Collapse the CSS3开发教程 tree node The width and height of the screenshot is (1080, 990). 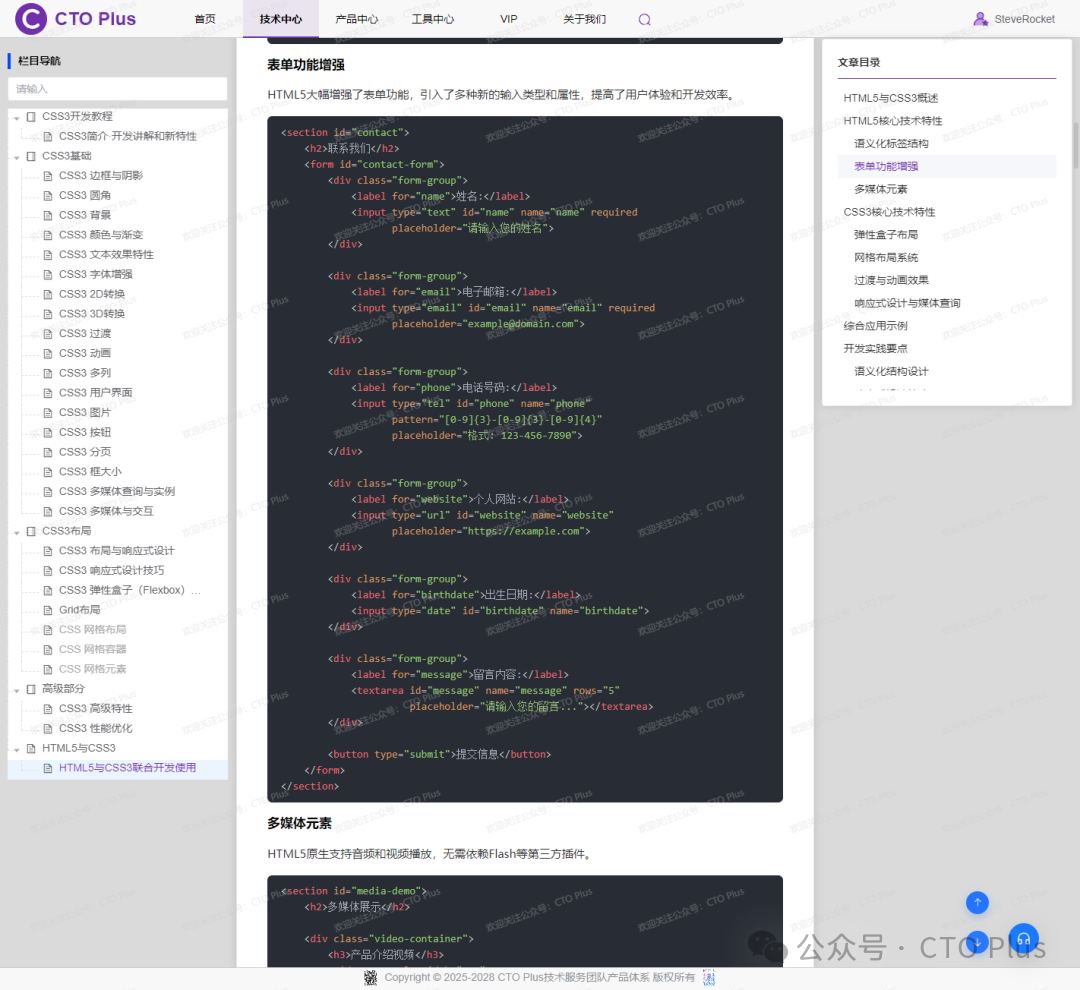(17, 118)
